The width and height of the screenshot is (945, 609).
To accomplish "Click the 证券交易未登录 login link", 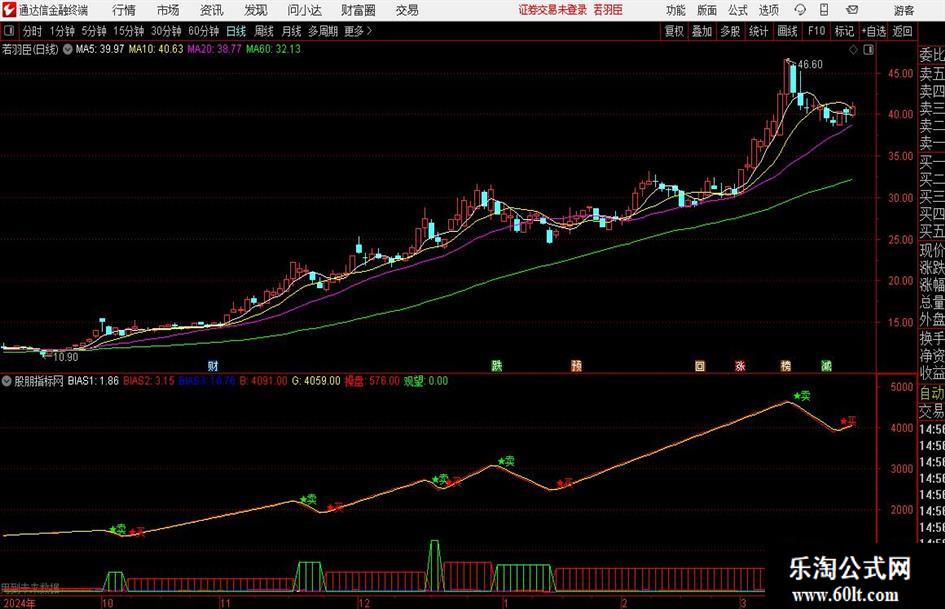I will click(x=552, y=10).
